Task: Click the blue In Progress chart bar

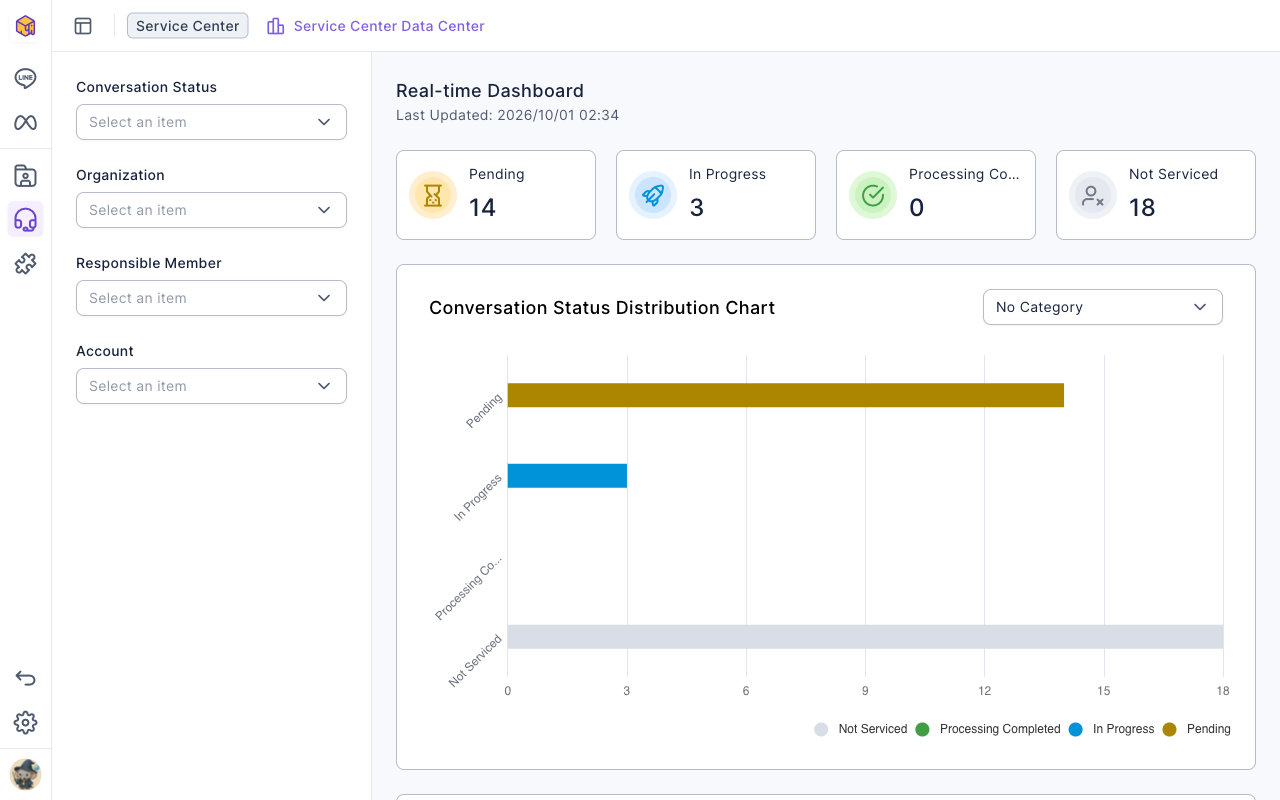Action: tap(567, 476)
